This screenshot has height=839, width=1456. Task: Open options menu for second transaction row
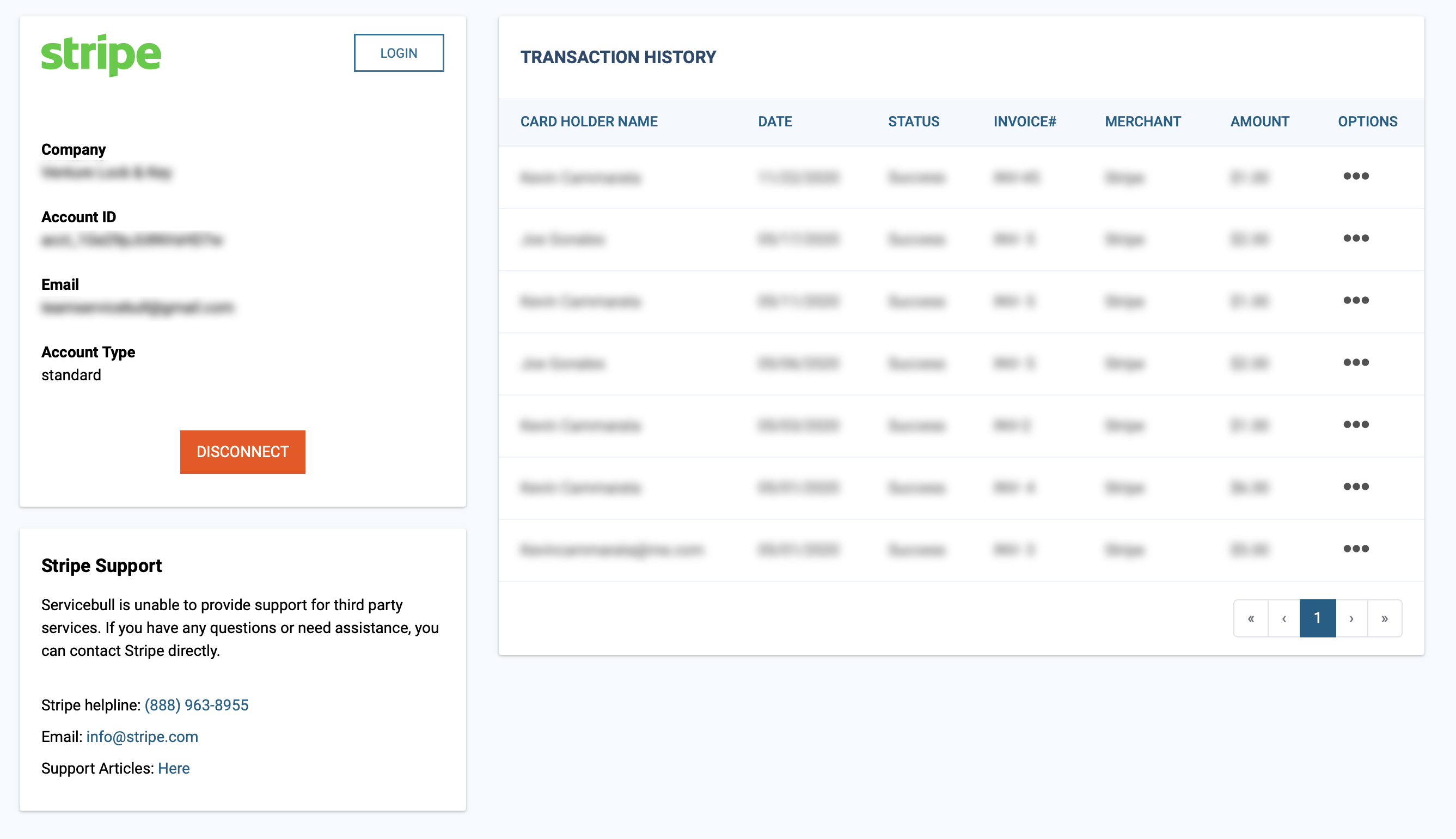[x=1356, y=238]
